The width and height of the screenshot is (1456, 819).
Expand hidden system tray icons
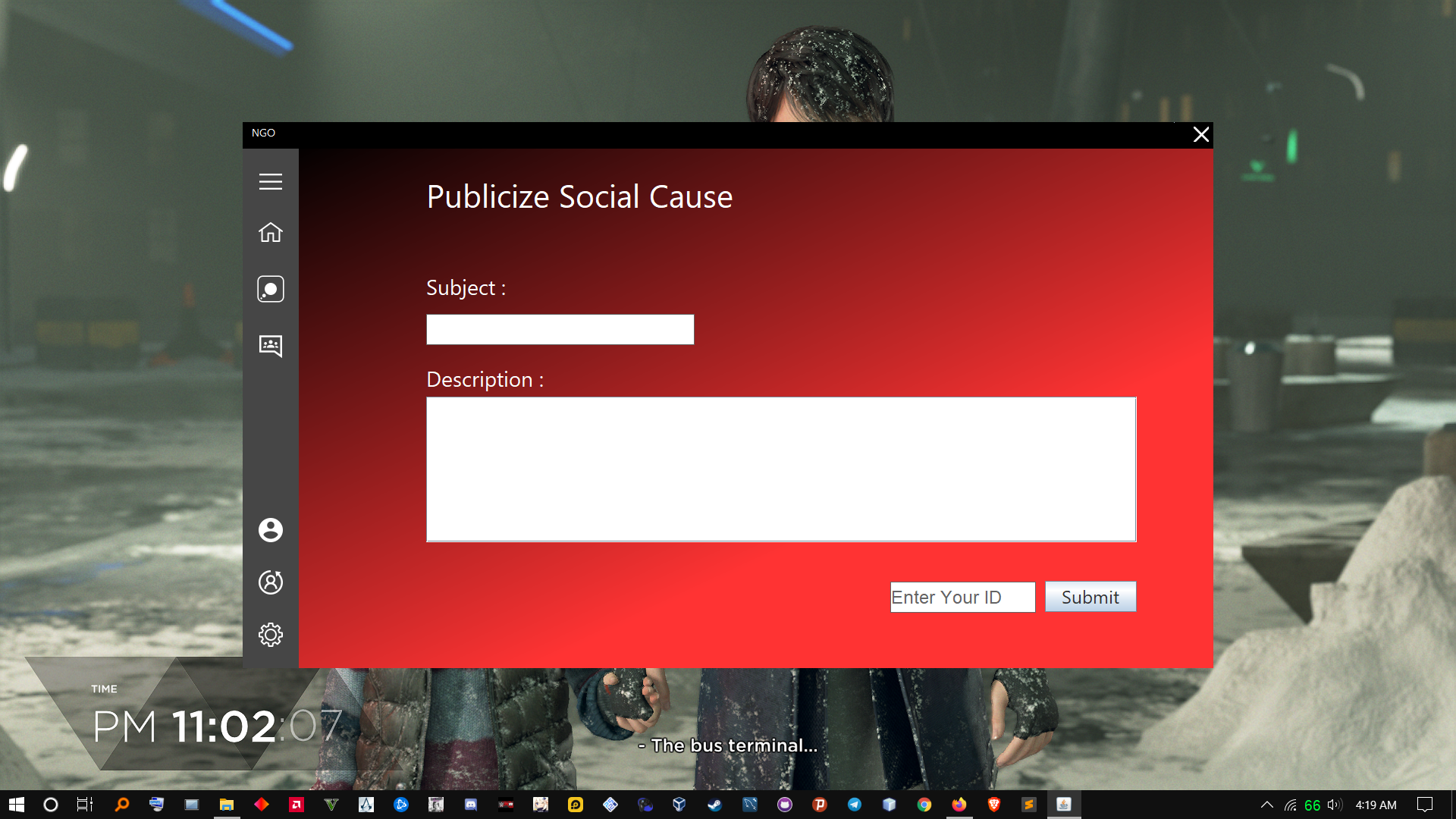point(1266,805)
